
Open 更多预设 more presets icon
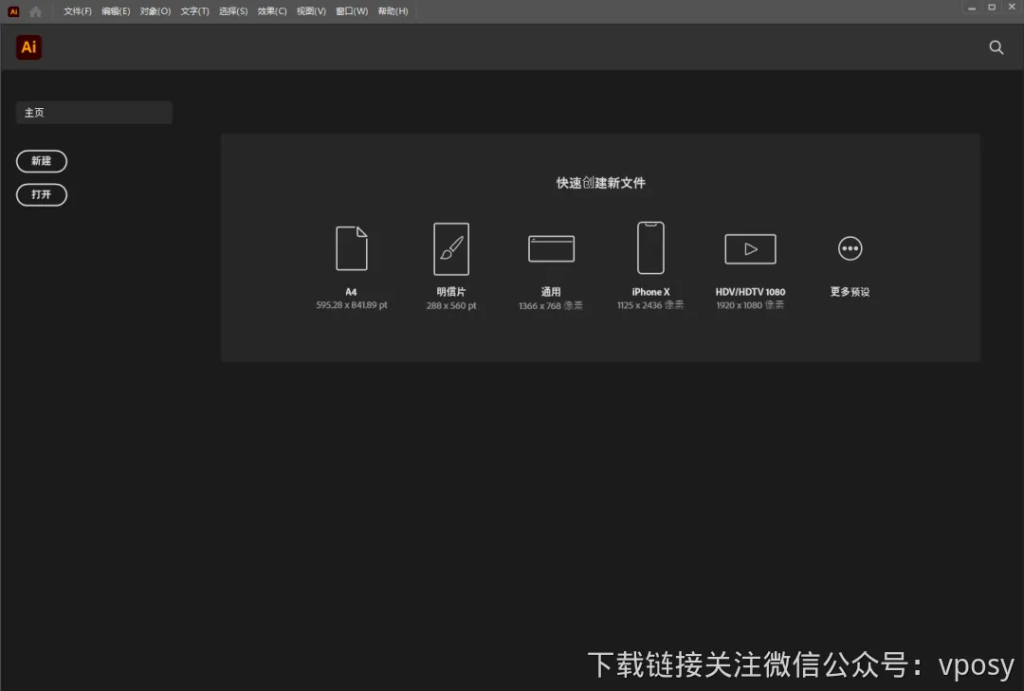[x=850, y=248]
